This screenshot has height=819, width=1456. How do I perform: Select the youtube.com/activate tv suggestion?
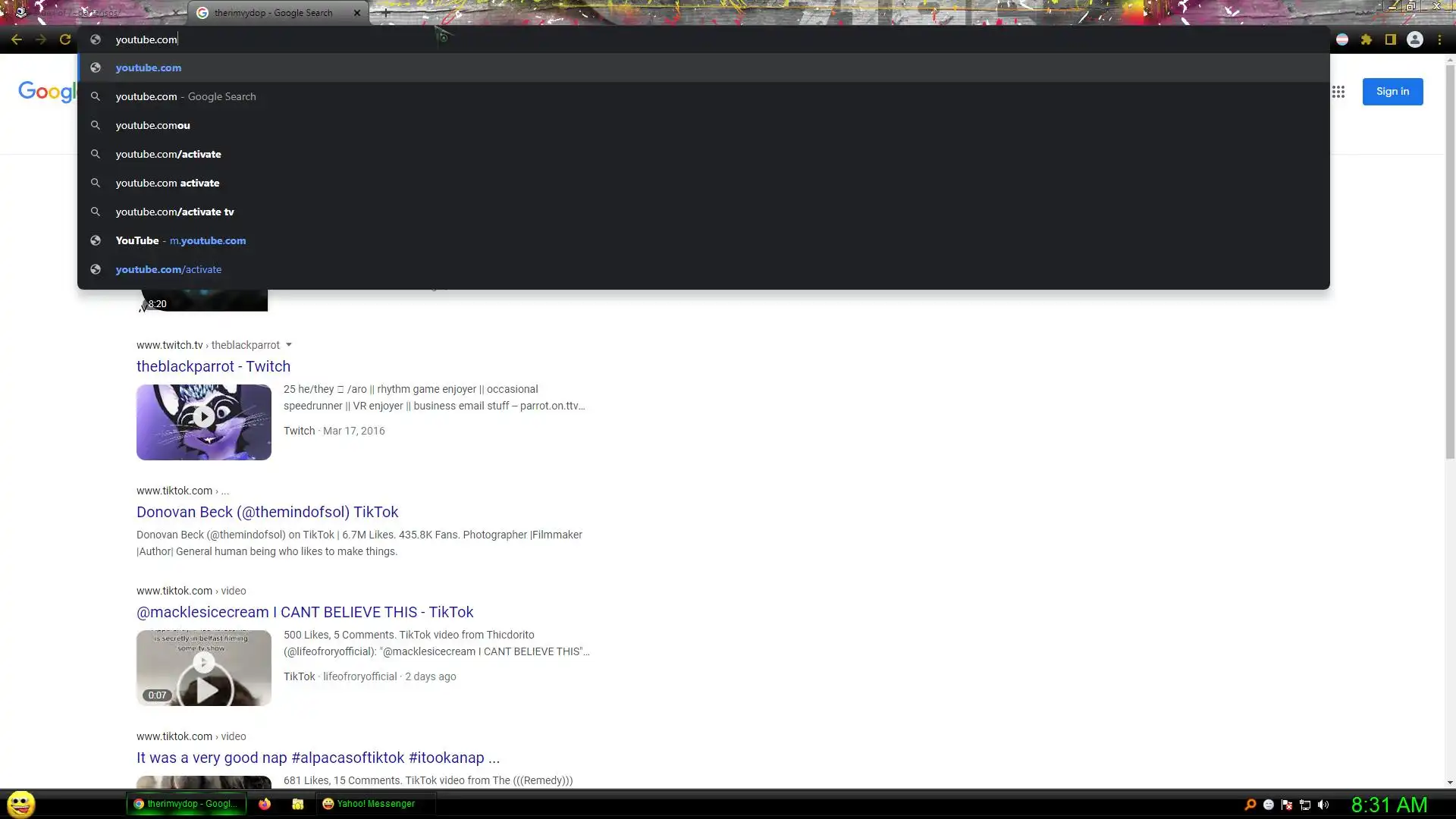pos(174,212)
